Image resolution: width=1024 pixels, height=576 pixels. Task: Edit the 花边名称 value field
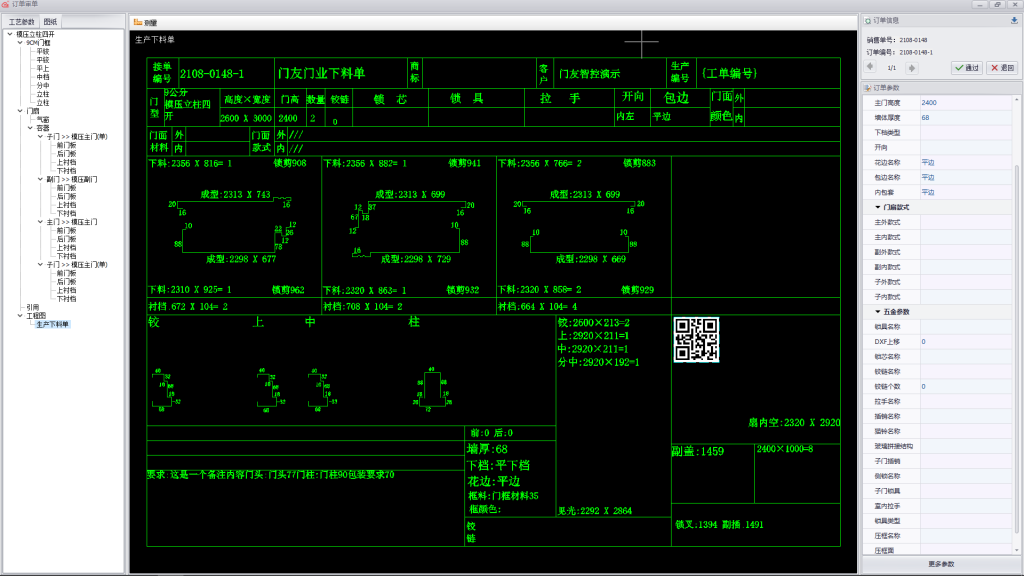[967, 163]
